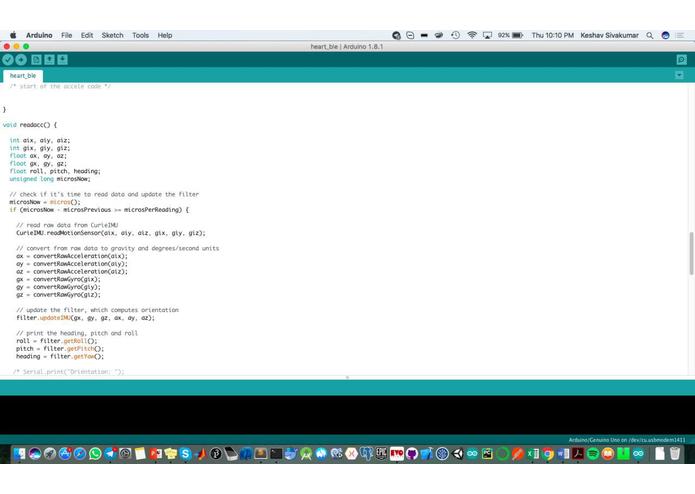Screen dimensions: 695x494
Task: Click the line 'float roll, pitch, heading;'
Action: click(x=55, y=171)
